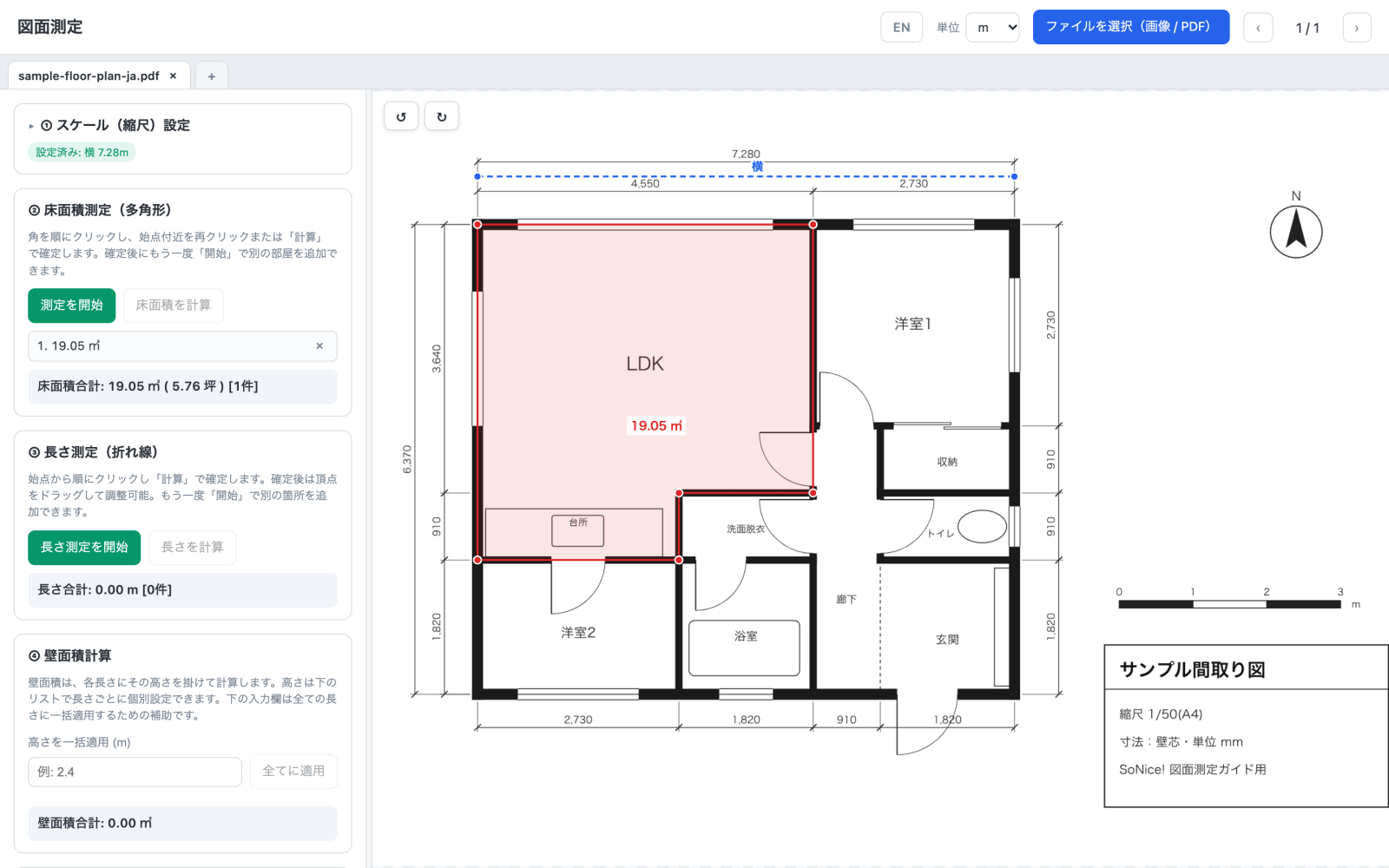This screenshot has height=868, width=1389.
Task: Click the 床面積合計 19.05 ㎡ summary
Action: (182, 386)
